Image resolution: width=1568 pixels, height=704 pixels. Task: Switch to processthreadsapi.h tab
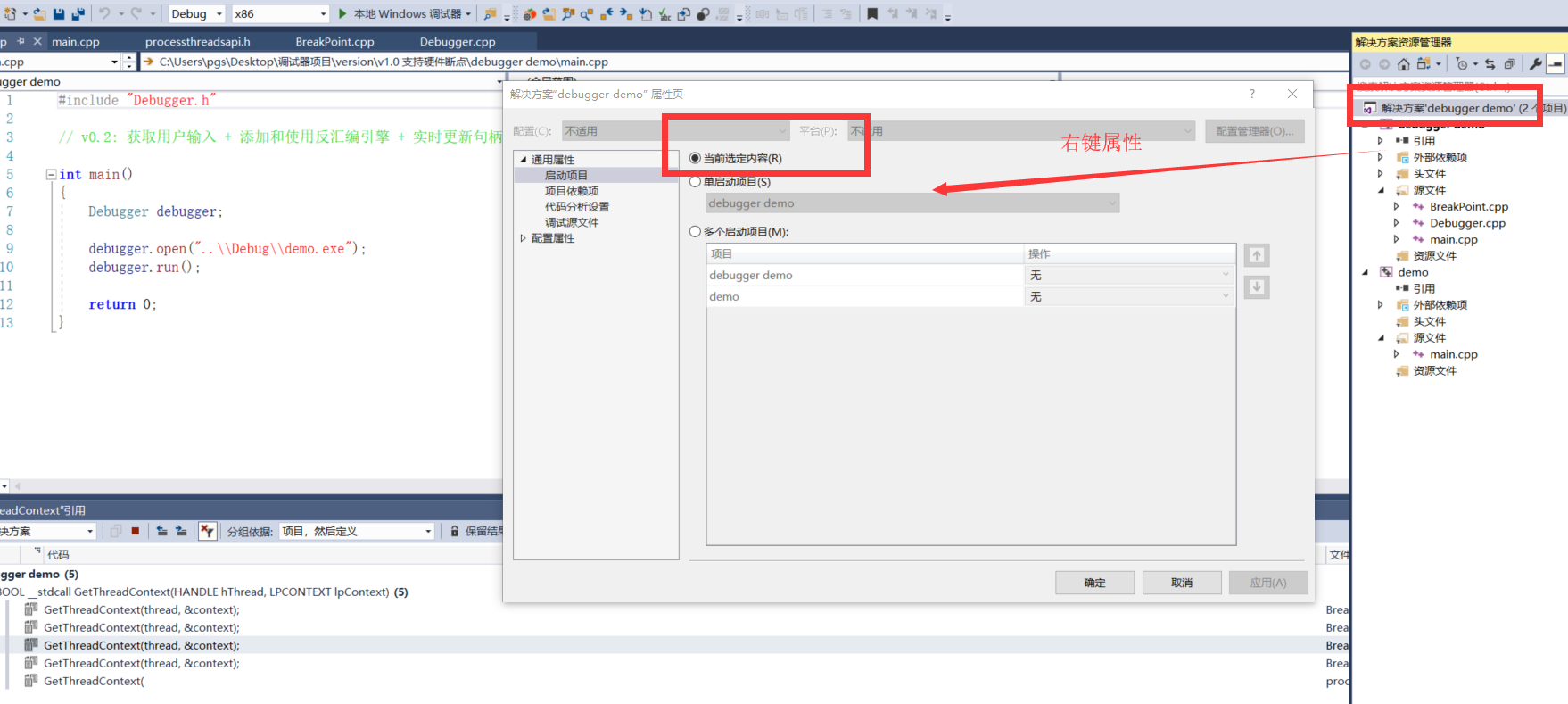point(198,42)
